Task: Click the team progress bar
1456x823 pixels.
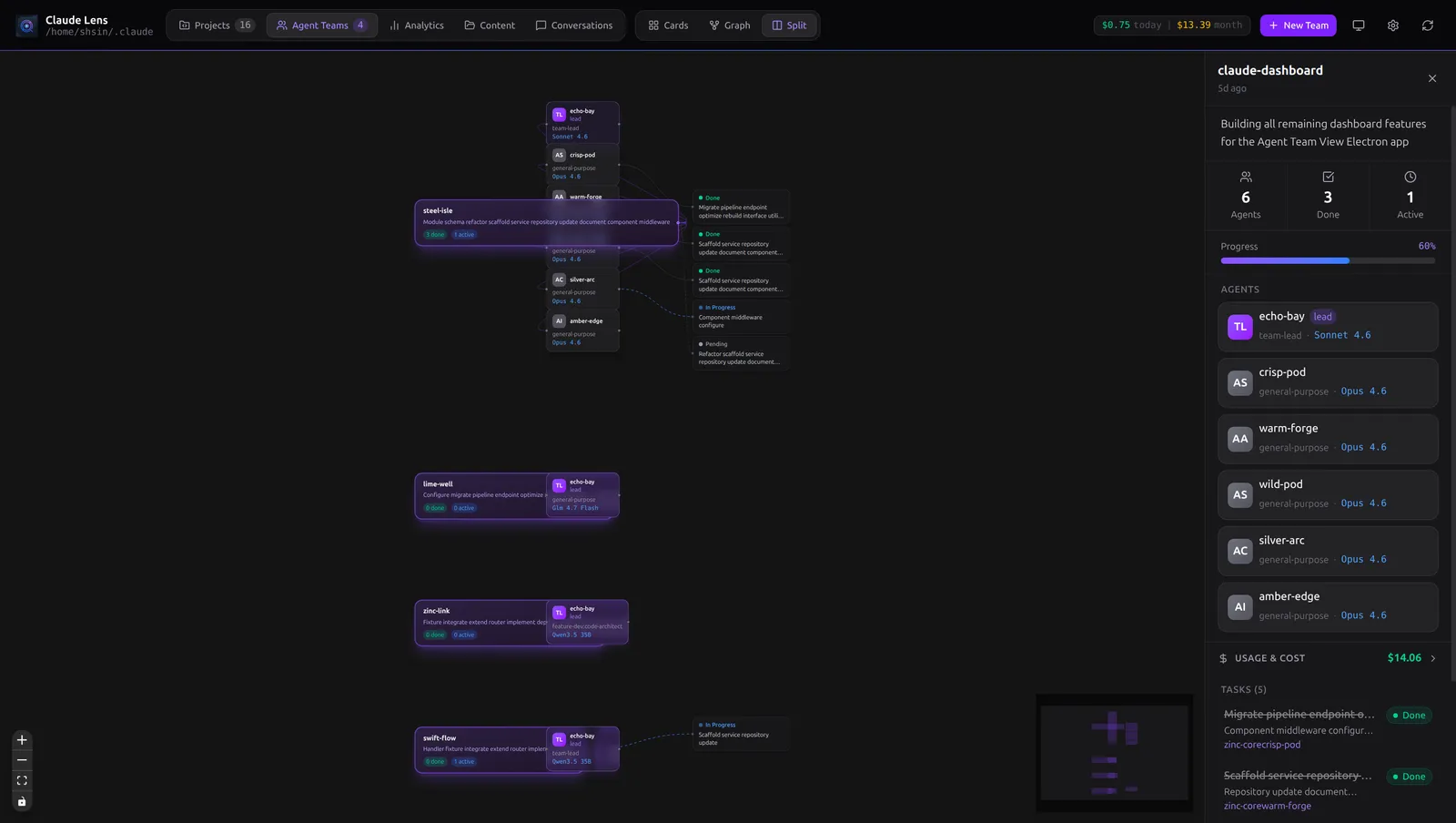Action: tap(1327, 261)
